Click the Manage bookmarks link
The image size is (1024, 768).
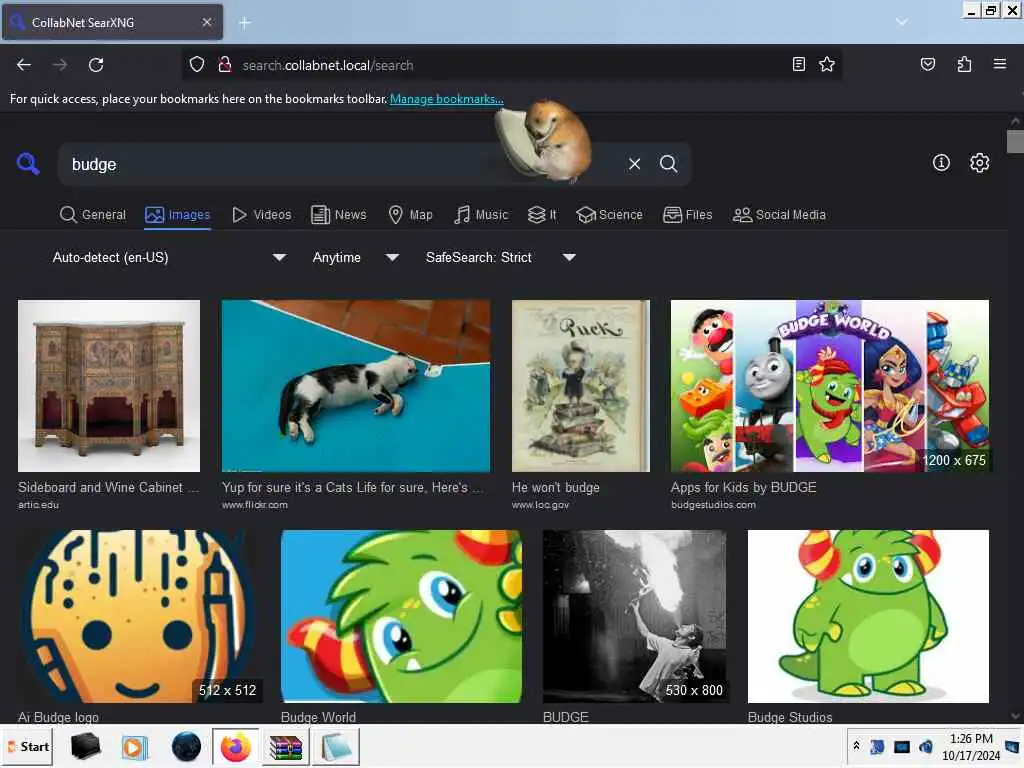pyautogui.click(x=447, y=99)
